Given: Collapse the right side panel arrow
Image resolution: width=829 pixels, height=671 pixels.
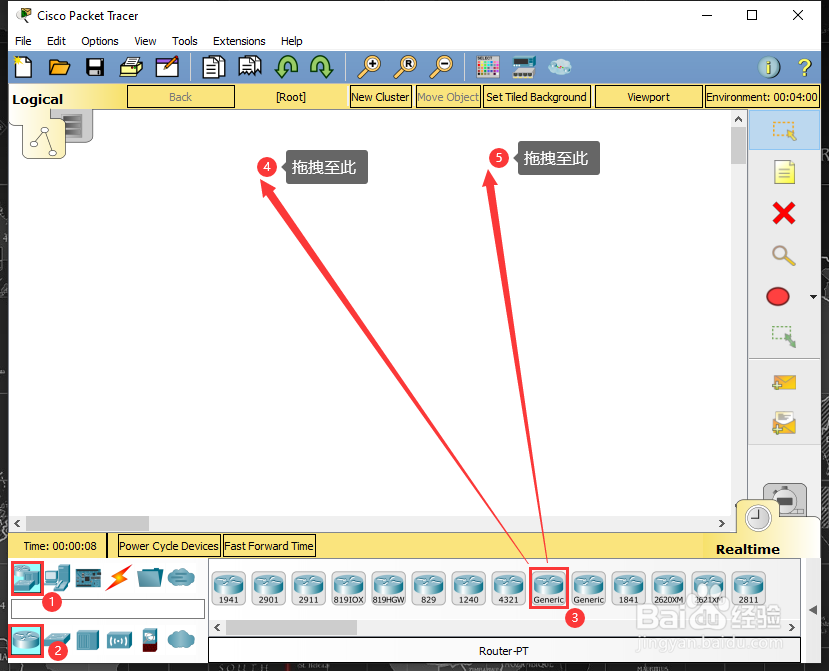Looking at the screenshot, I should (x=813, y=610).
